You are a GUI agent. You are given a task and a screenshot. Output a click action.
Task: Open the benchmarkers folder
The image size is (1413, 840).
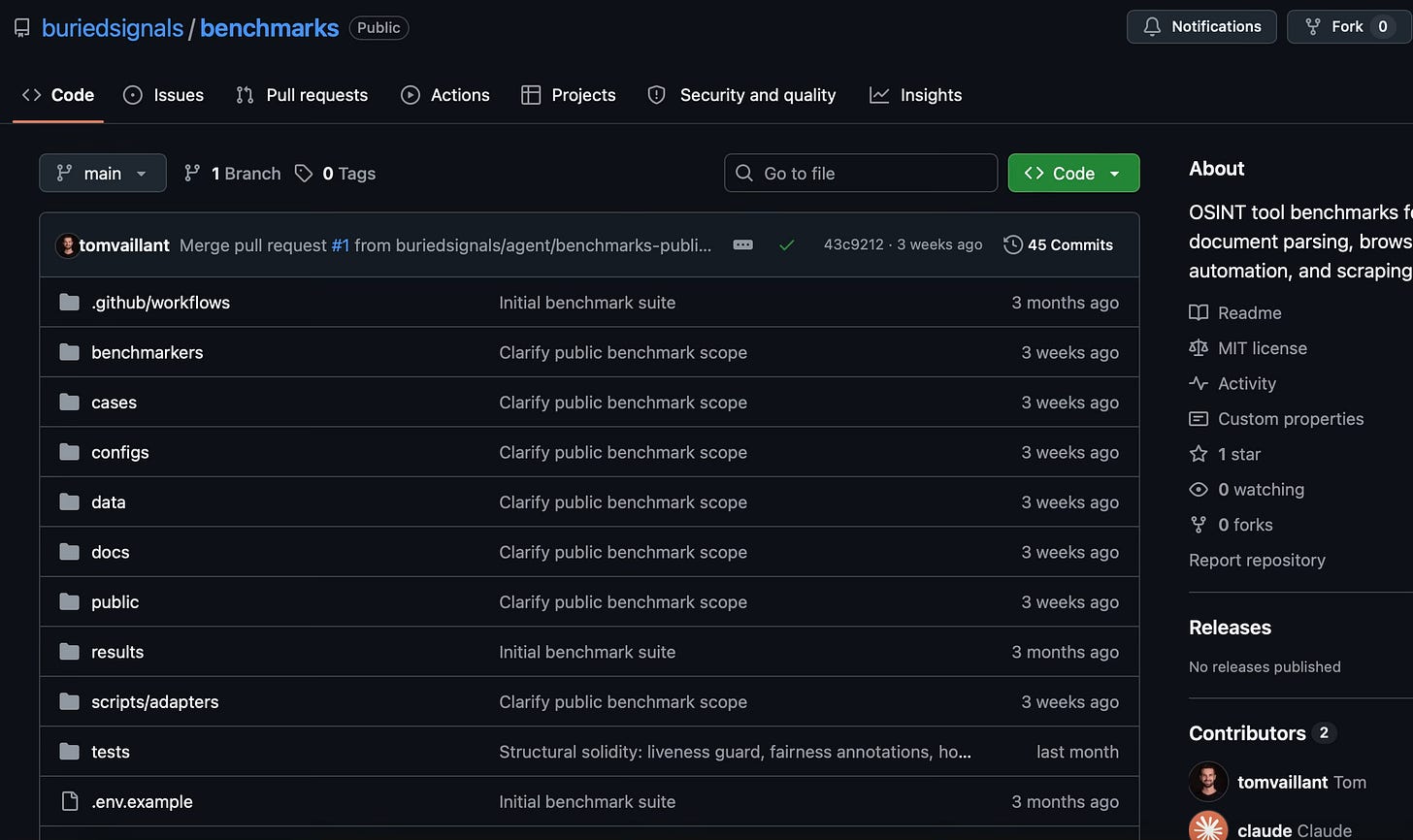pyautogui.click(x=148, y=352)
